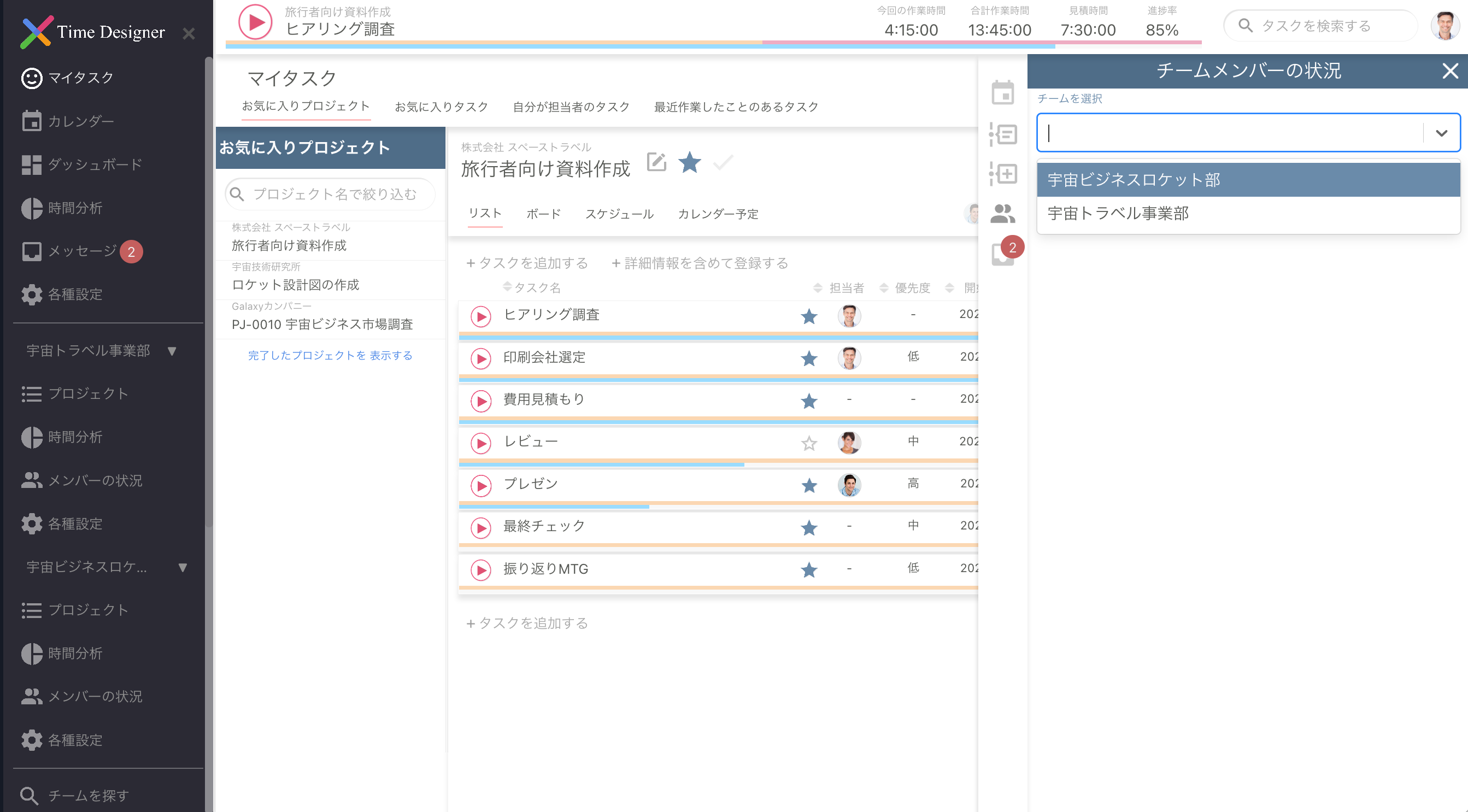Screen dimensions: 1468x812
Task: Click the add-task plus icon in right strip
Action: coord(1002,173)
